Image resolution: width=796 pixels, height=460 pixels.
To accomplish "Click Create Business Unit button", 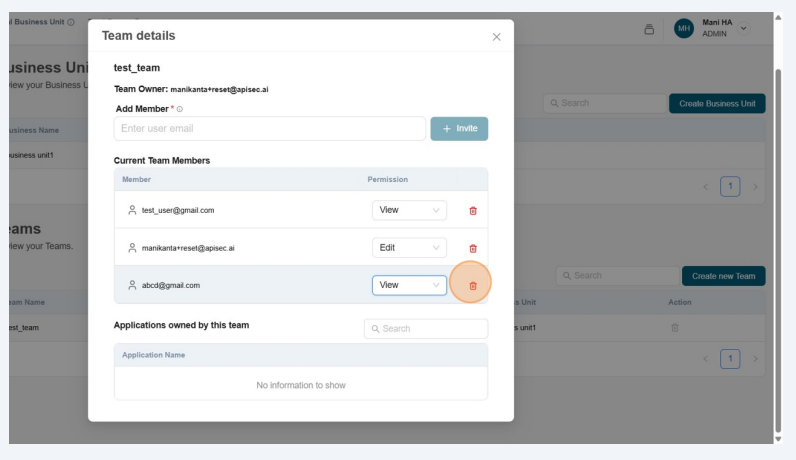I will tap(716, 103).
